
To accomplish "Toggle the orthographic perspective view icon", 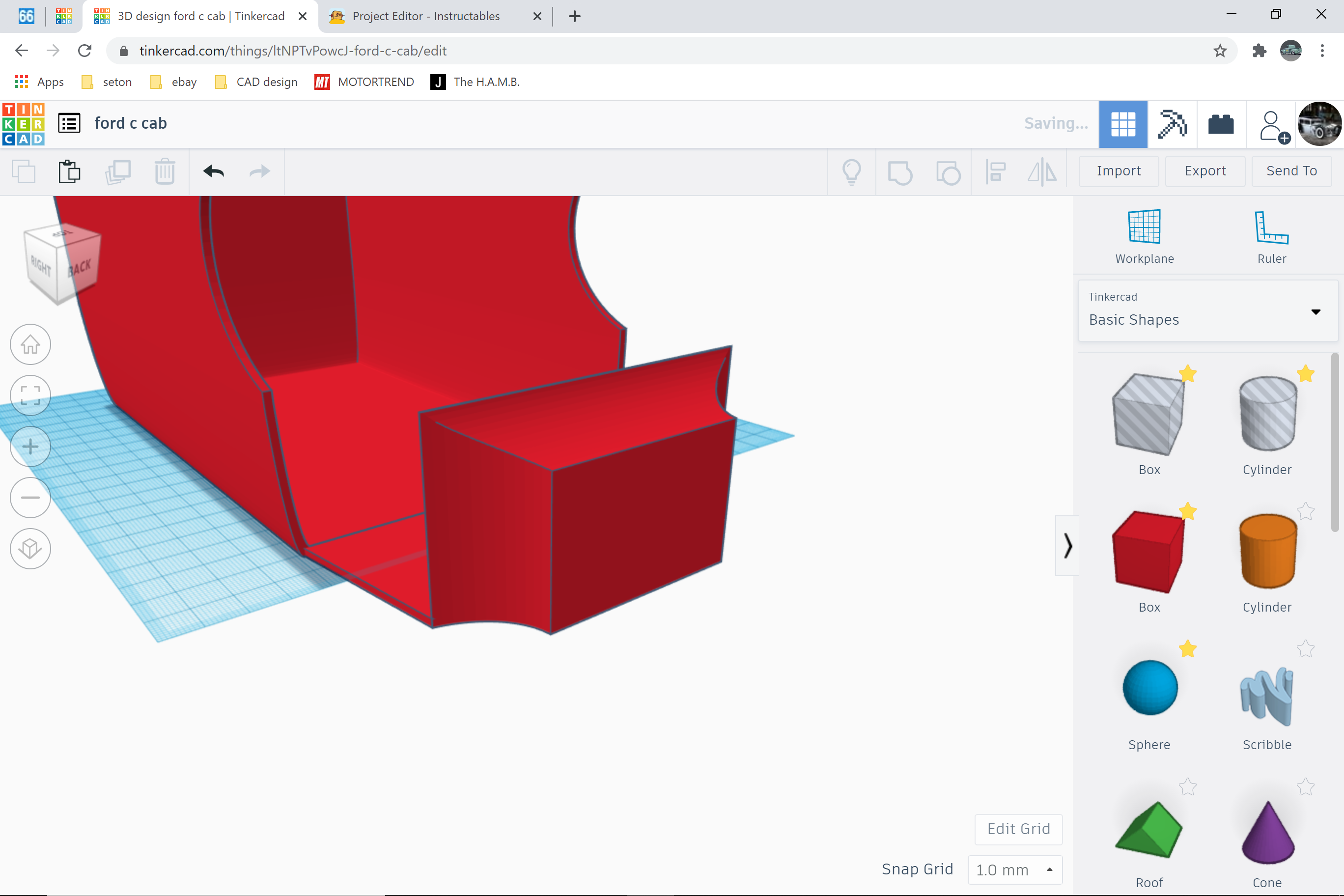I will point(30,549).
